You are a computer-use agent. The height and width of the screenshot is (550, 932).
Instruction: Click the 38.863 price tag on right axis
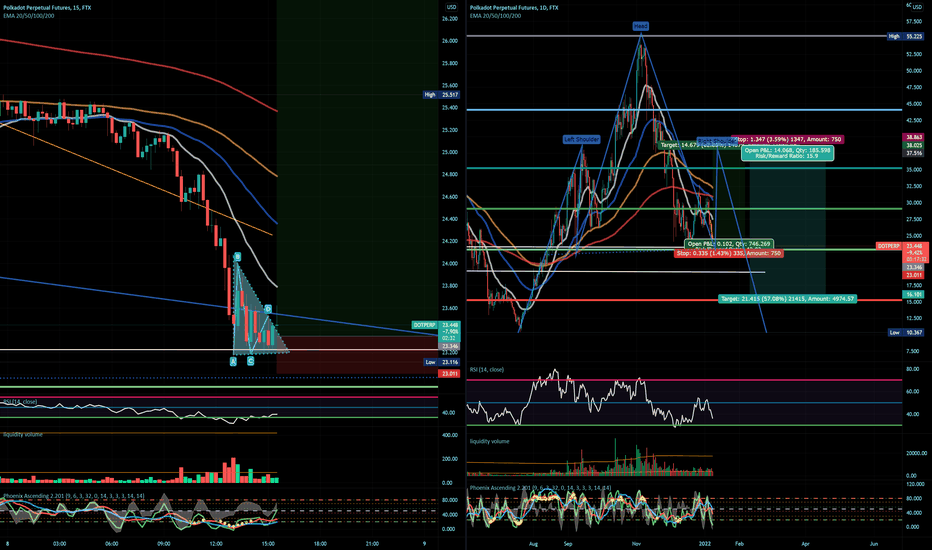point(914,137)
